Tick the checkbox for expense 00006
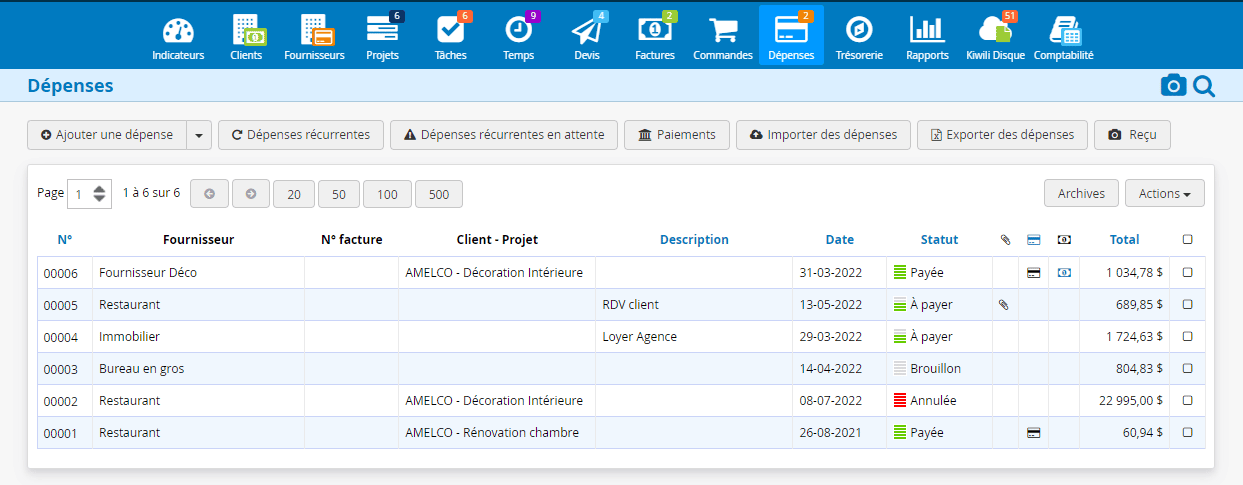The image size is (1243, 485). coord(1187,272)
